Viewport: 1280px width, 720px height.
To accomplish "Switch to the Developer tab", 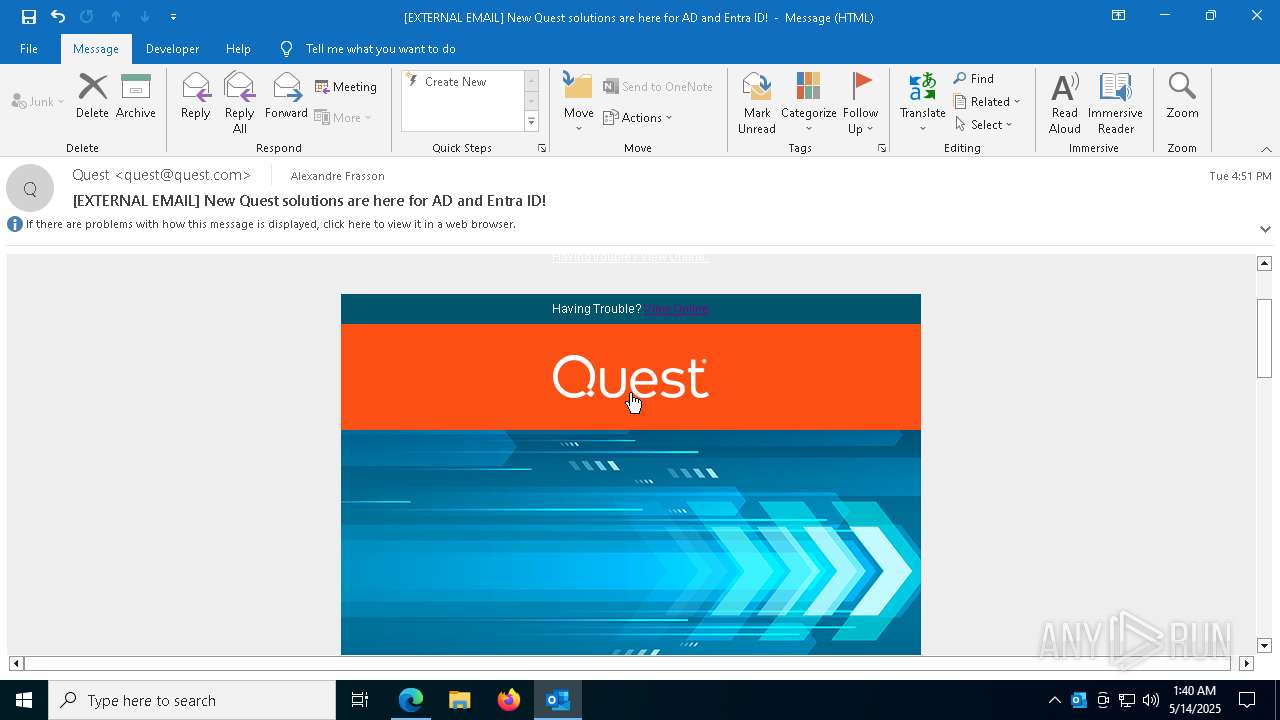I will pos(172,49).
